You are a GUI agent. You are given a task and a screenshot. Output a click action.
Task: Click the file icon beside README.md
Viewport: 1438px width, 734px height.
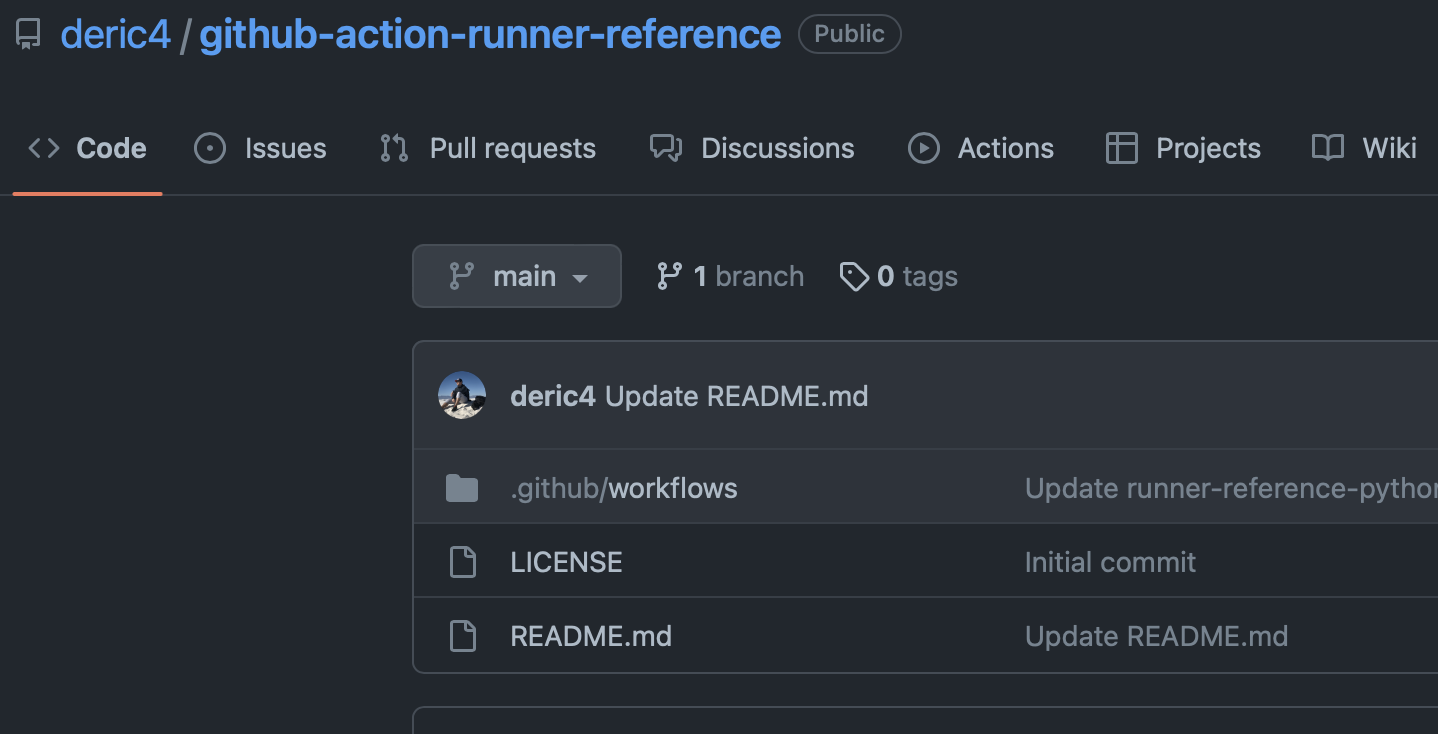click(x=462, y=636)
